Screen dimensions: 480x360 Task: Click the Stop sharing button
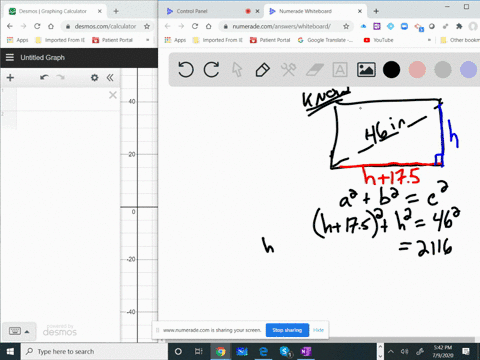click(287, 330)
